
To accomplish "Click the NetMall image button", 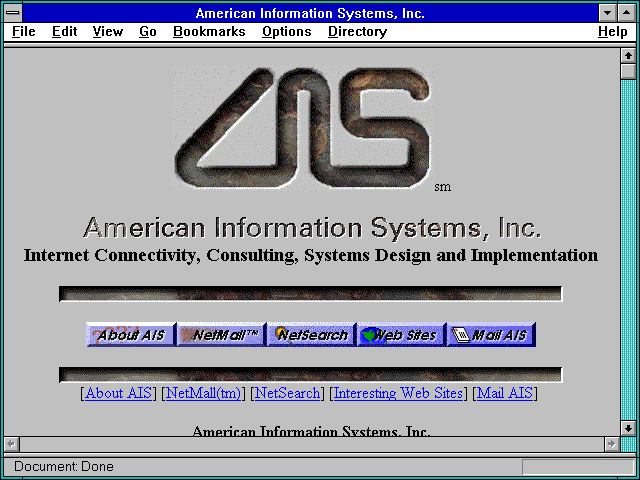I will pyautogui.click(x=221, y=335).
